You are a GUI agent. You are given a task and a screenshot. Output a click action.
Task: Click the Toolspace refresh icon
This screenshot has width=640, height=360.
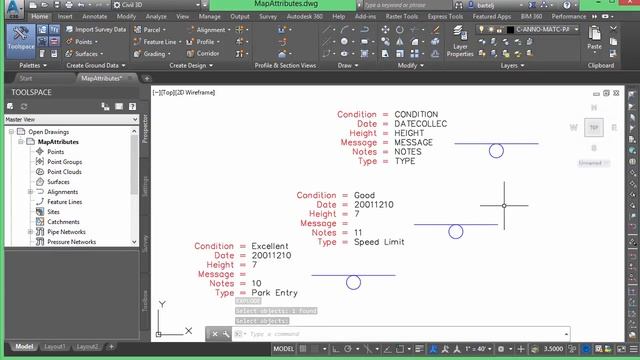pyautogui.click(x=24, y=107)
